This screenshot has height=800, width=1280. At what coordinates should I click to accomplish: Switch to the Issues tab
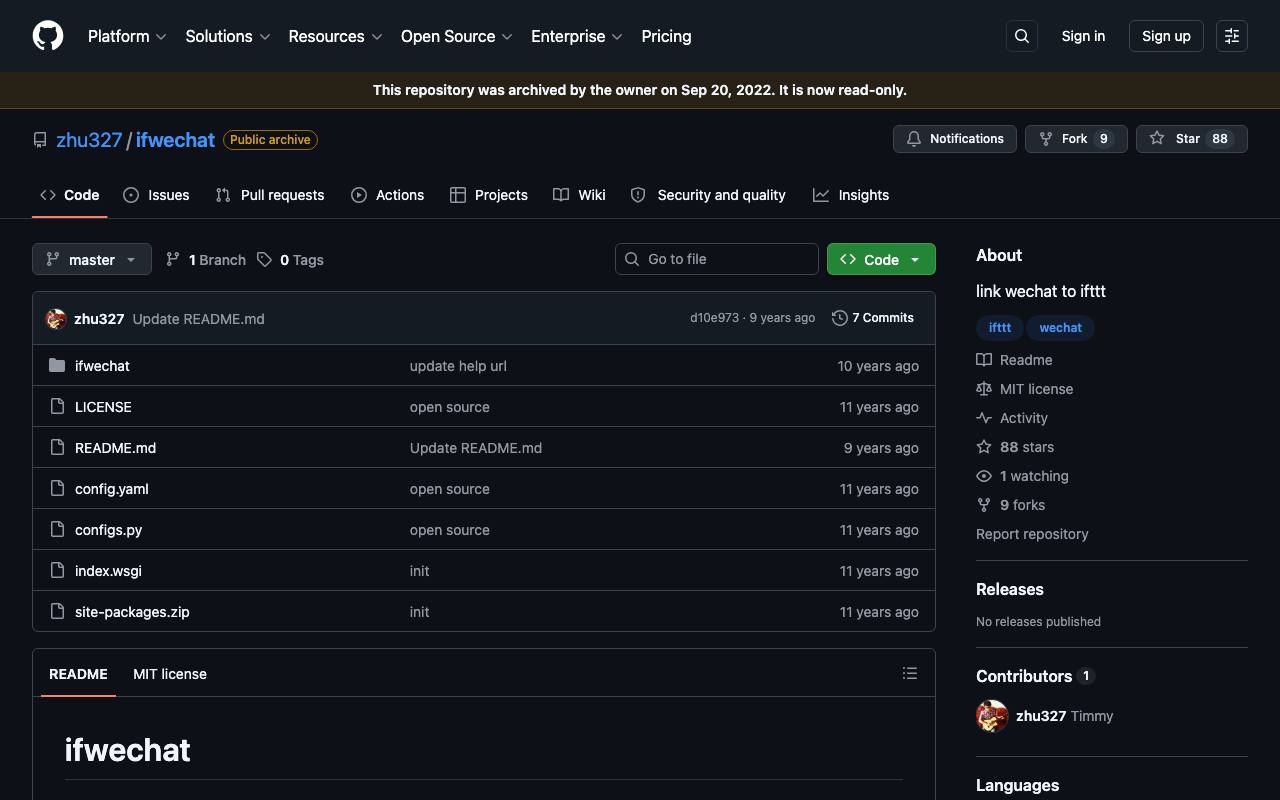156,195
